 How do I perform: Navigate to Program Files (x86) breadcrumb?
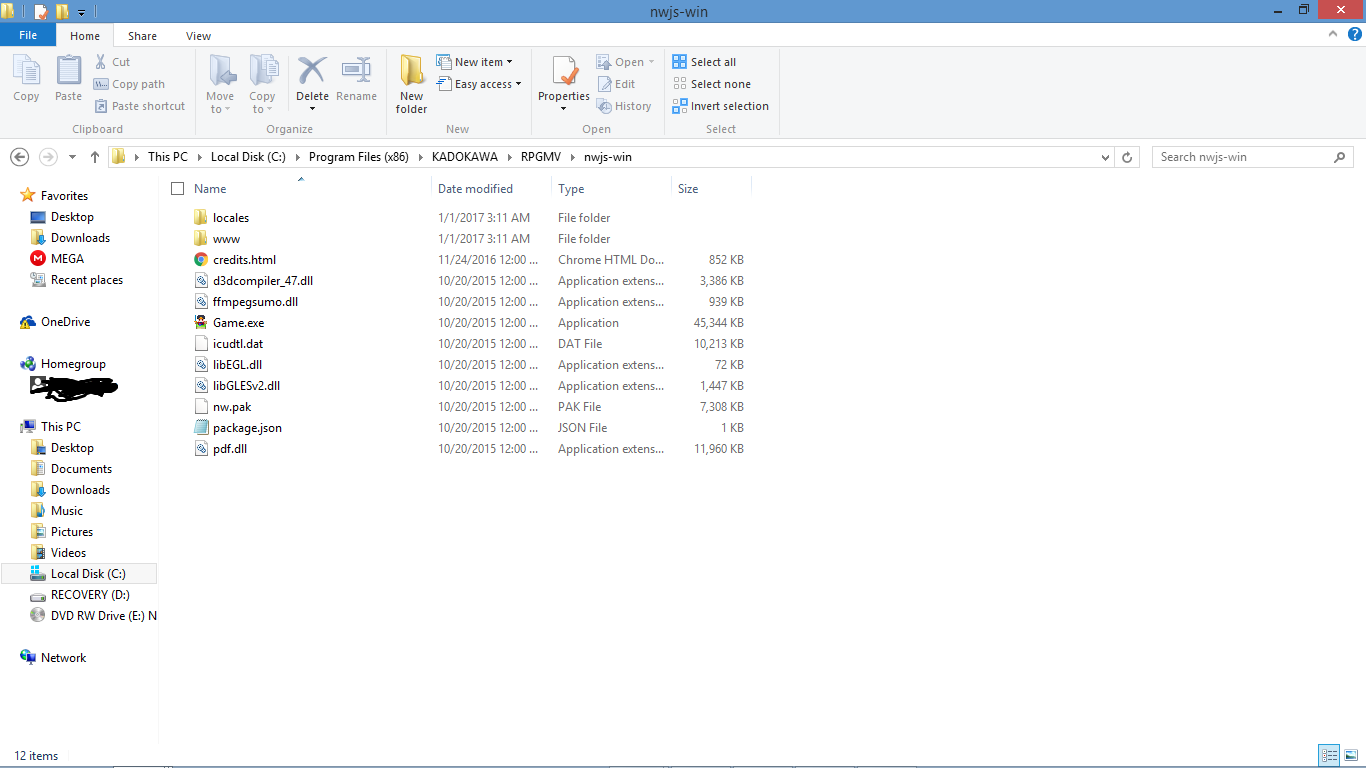click(x=358, y=157)
